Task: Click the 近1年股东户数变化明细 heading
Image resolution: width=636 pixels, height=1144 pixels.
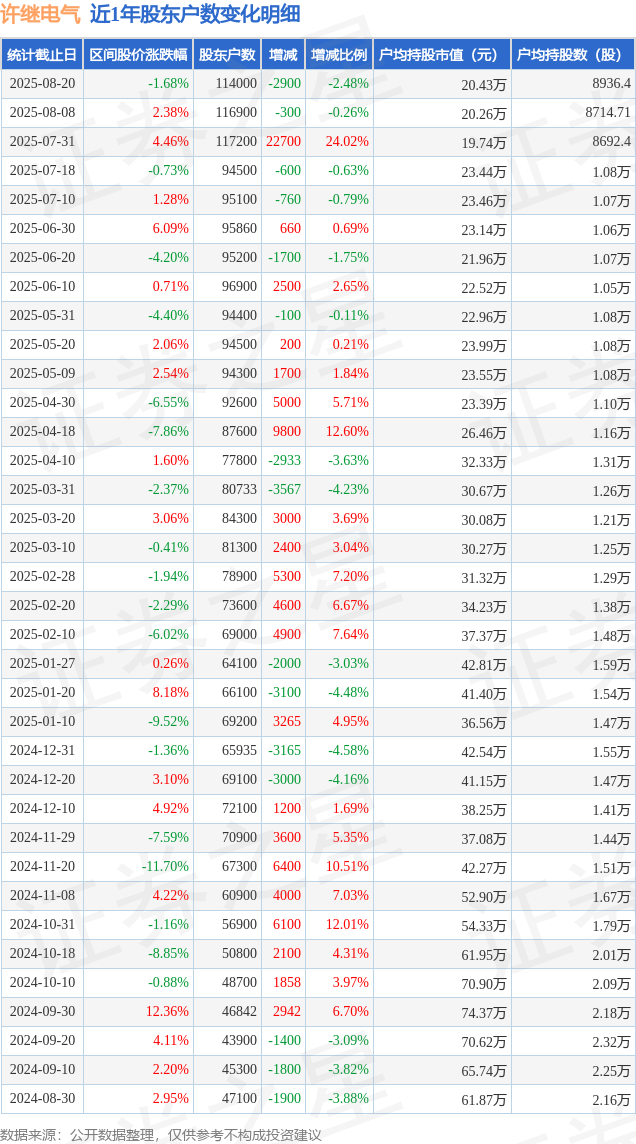Action: (195, 15)
